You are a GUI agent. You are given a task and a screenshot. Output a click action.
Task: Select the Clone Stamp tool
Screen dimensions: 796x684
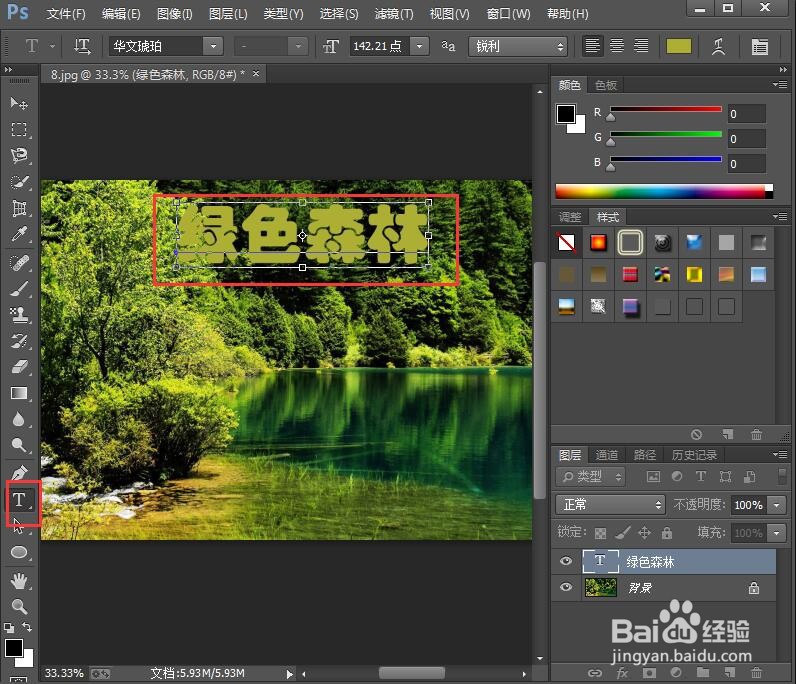19,315
